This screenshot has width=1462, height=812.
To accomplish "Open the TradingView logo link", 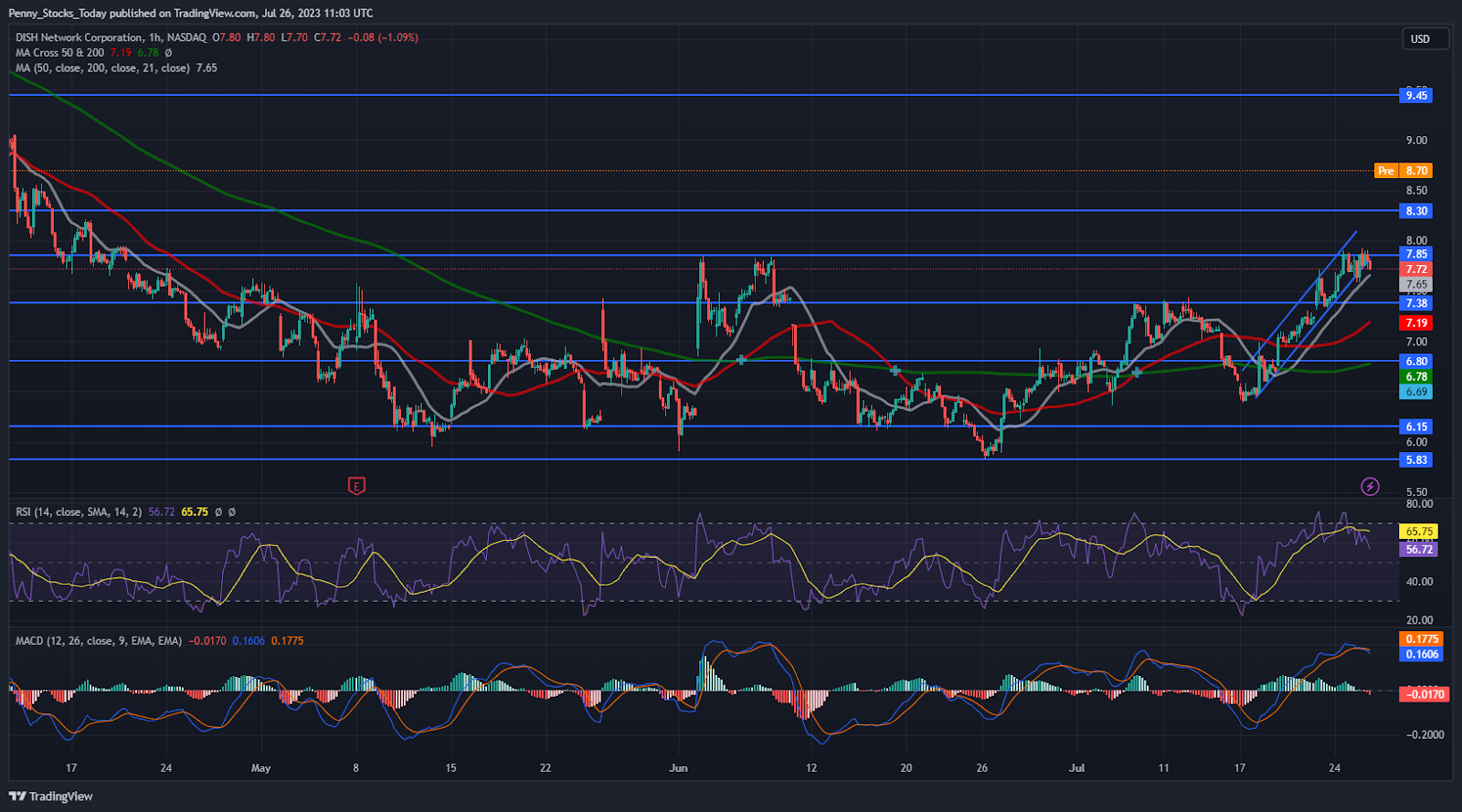I will pyautogui.click(x=51, y=796).
